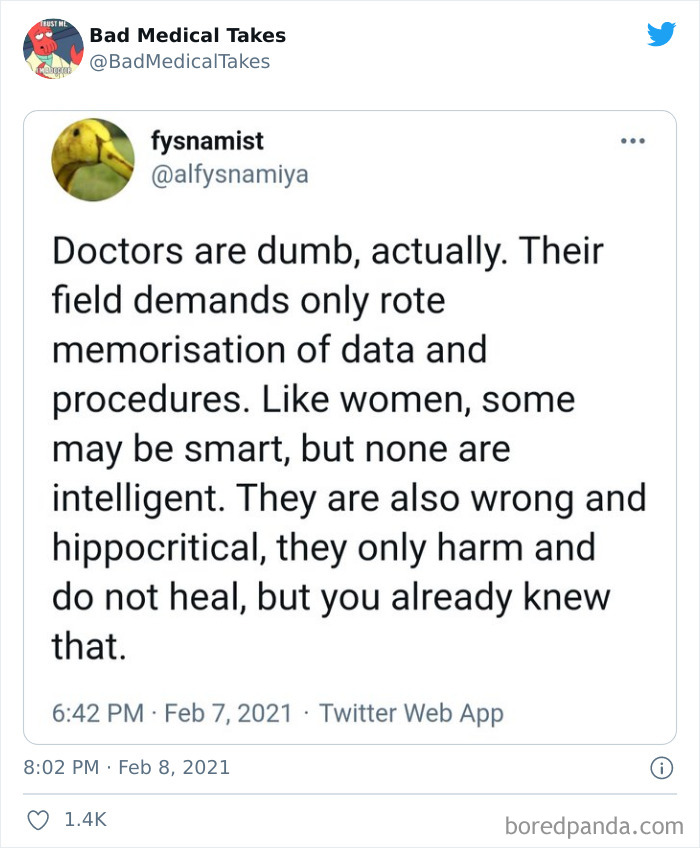Select the Twitter logo in the corner
The width and height of the screenshot is (700, 848).
(663, 34)
